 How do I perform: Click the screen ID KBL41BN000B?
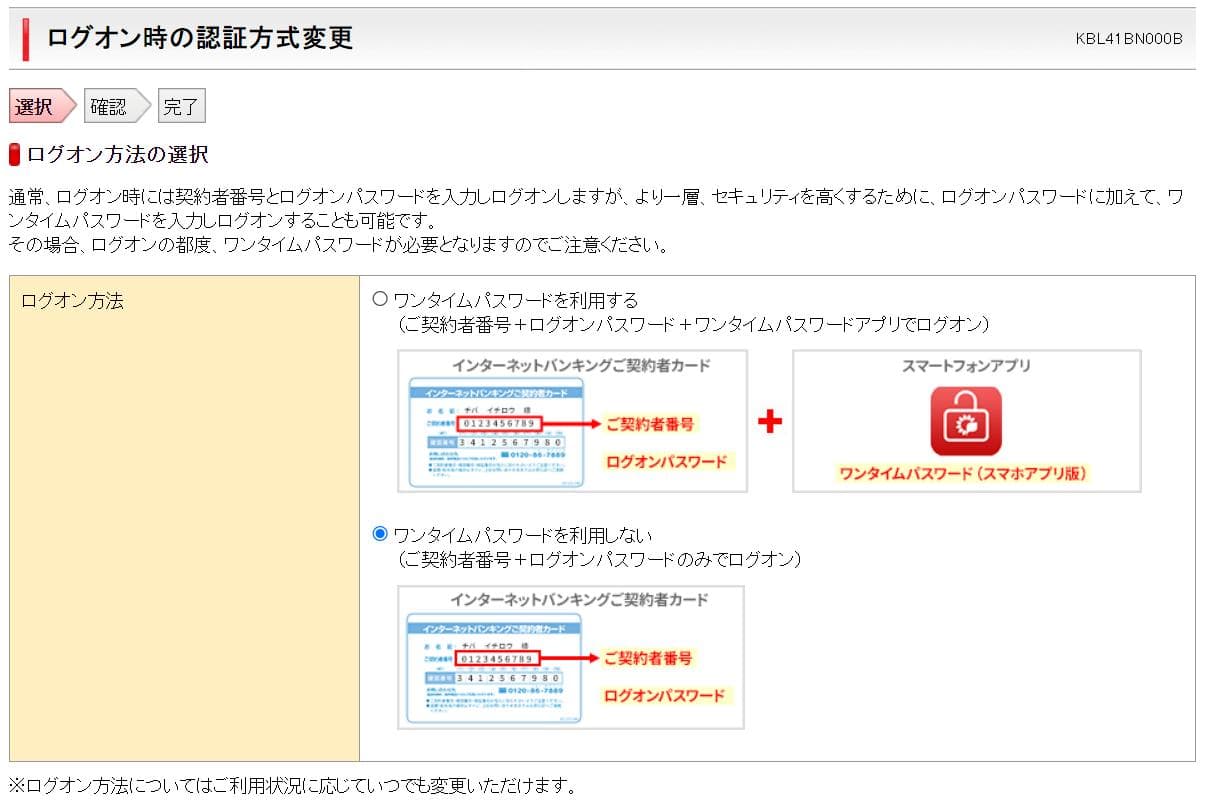[x=1128, y=39]
